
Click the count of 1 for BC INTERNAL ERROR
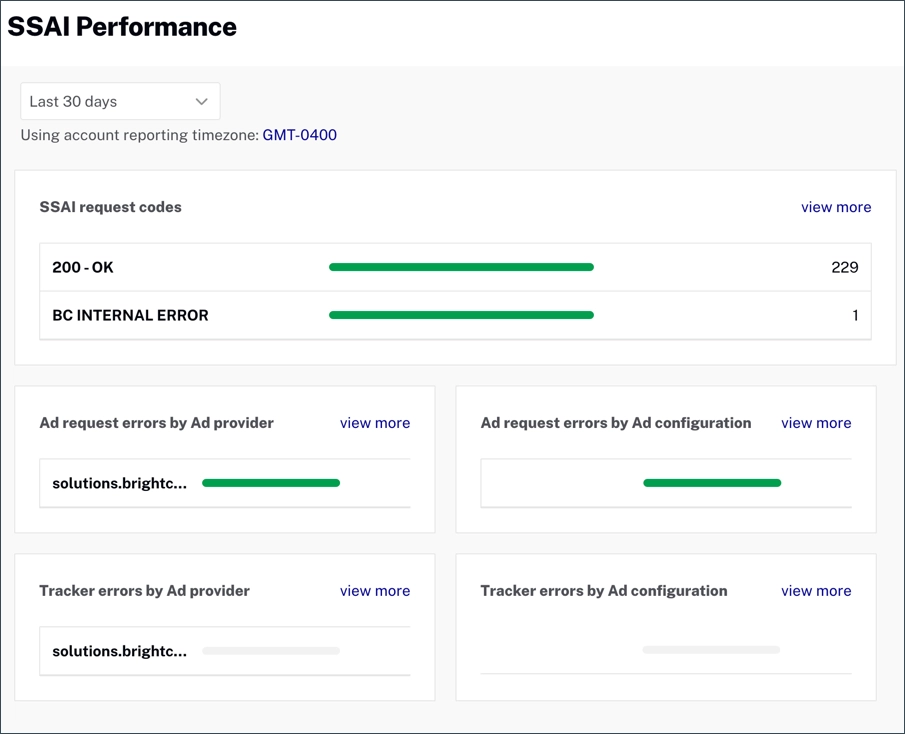(855, 315)
